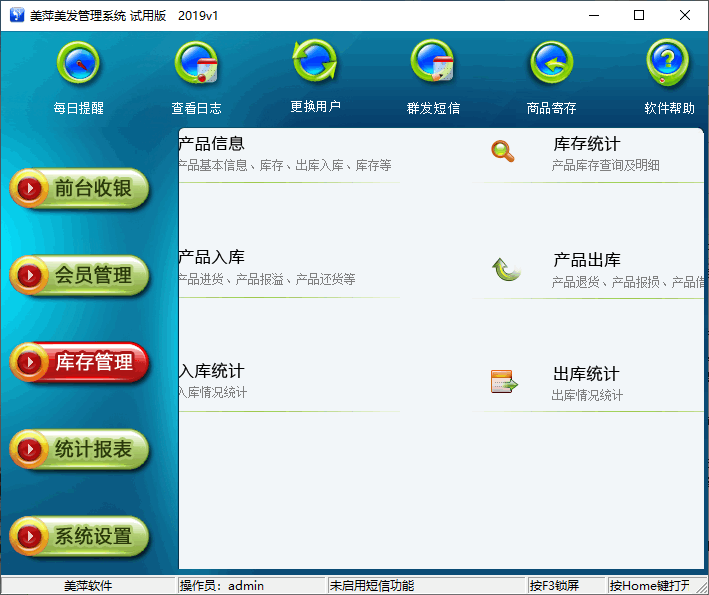
Task: Open the 群发短信 bulk SMS icon
Action: 432,61
